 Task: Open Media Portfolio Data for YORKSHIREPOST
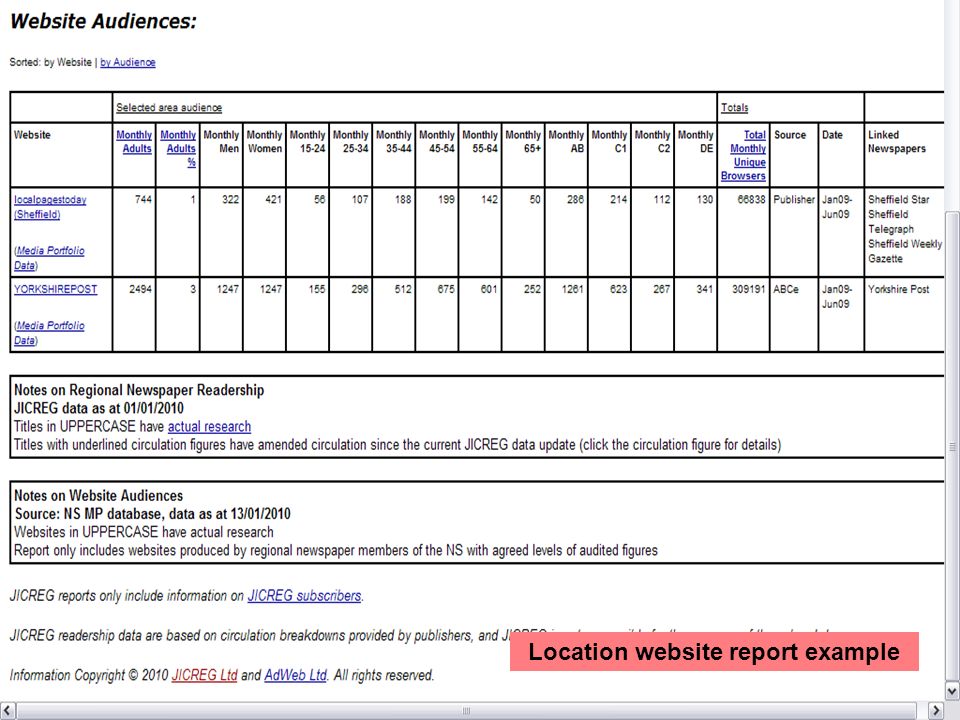click(50, 333)
